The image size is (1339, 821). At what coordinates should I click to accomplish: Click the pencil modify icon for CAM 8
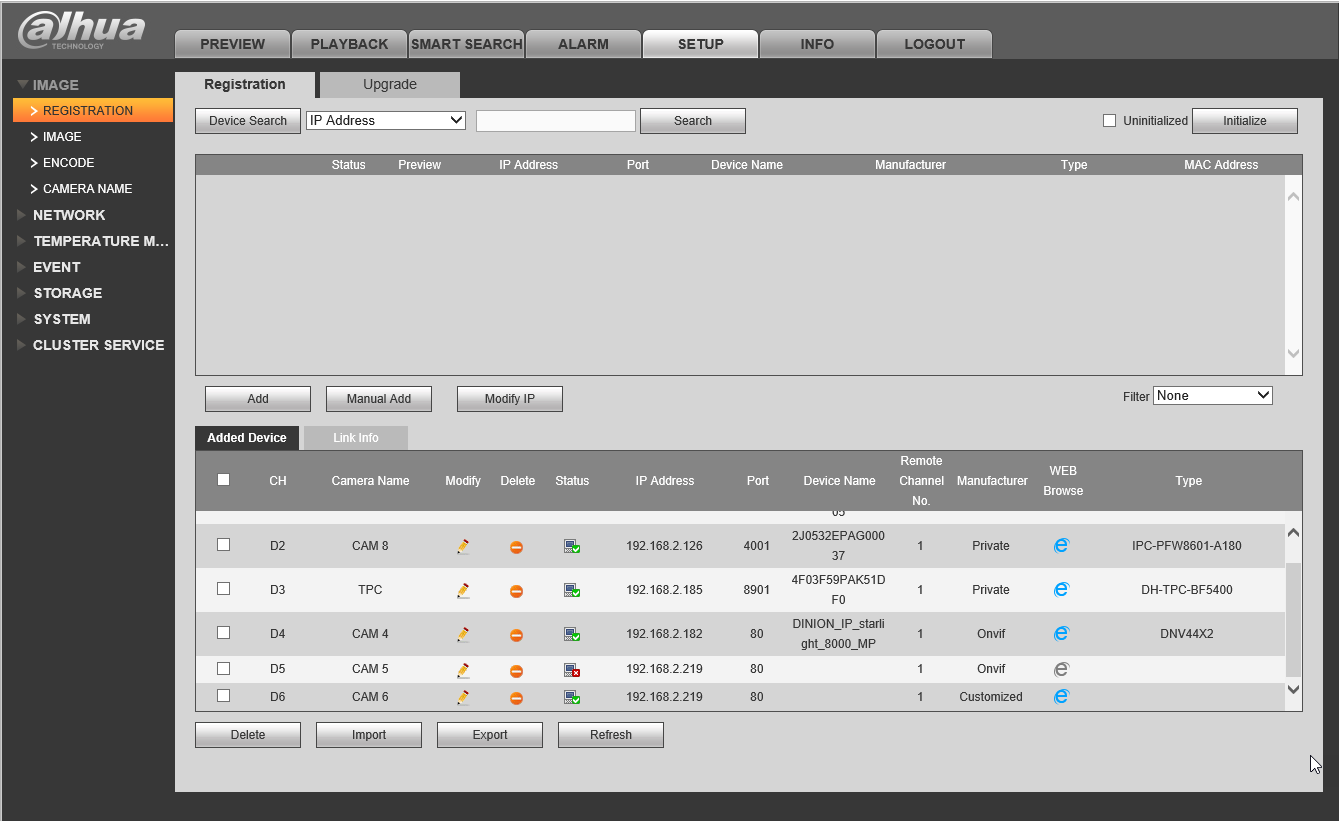[463, 547]
